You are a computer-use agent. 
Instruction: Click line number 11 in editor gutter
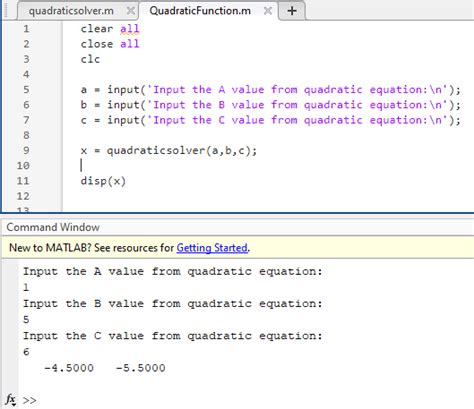point(23,181)
